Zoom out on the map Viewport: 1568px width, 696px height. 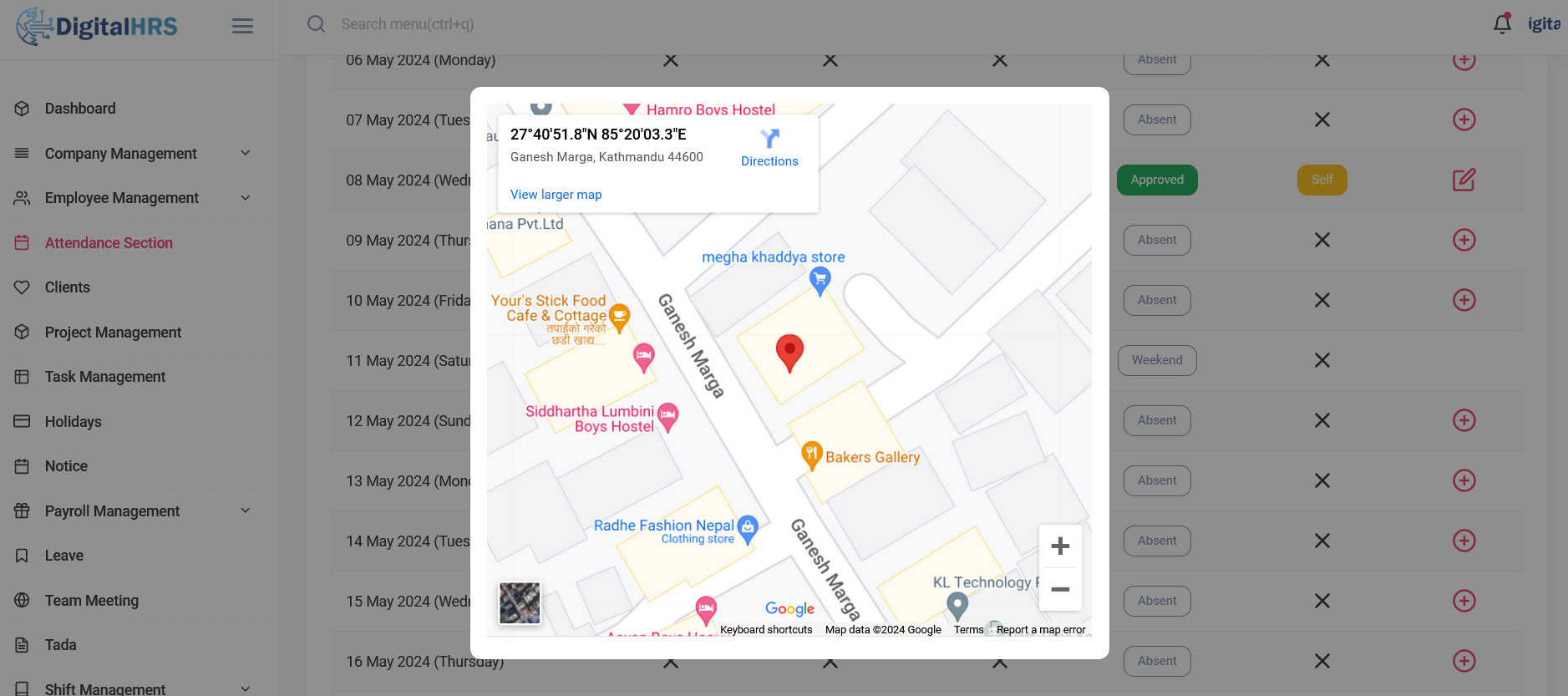point(1060,589)
